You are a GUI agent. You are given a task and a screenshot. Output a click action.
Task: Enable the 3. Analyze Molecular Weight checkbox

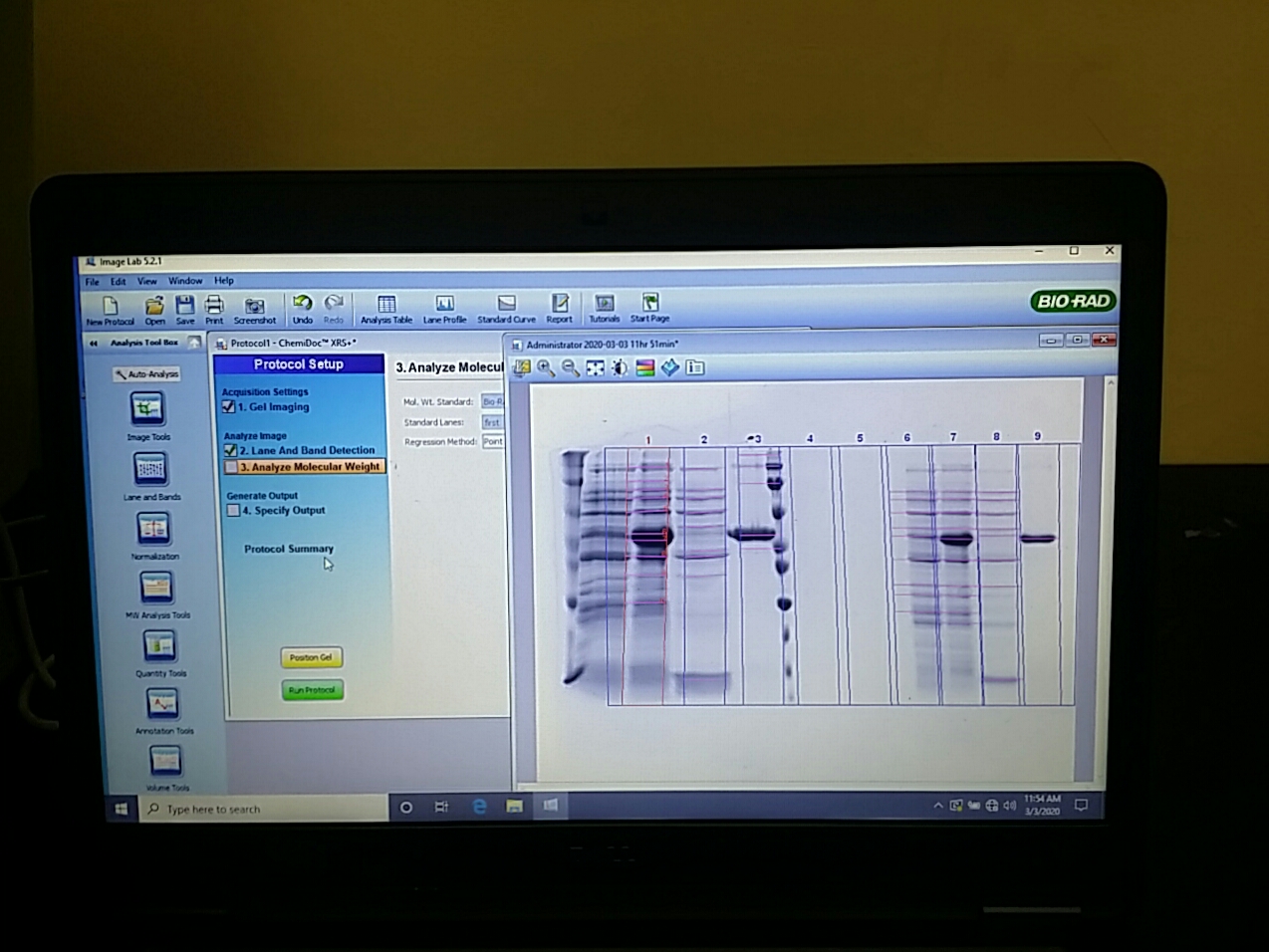[231, 467]
